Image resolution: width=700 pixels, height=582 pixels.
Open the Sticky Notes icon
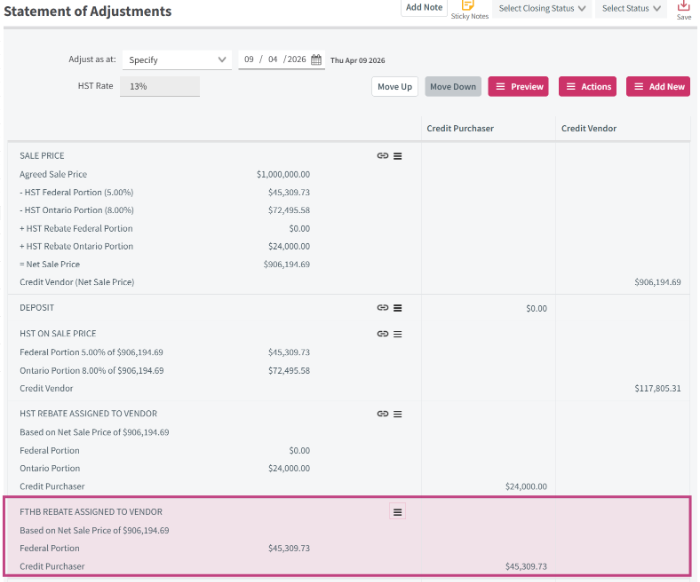467,5
